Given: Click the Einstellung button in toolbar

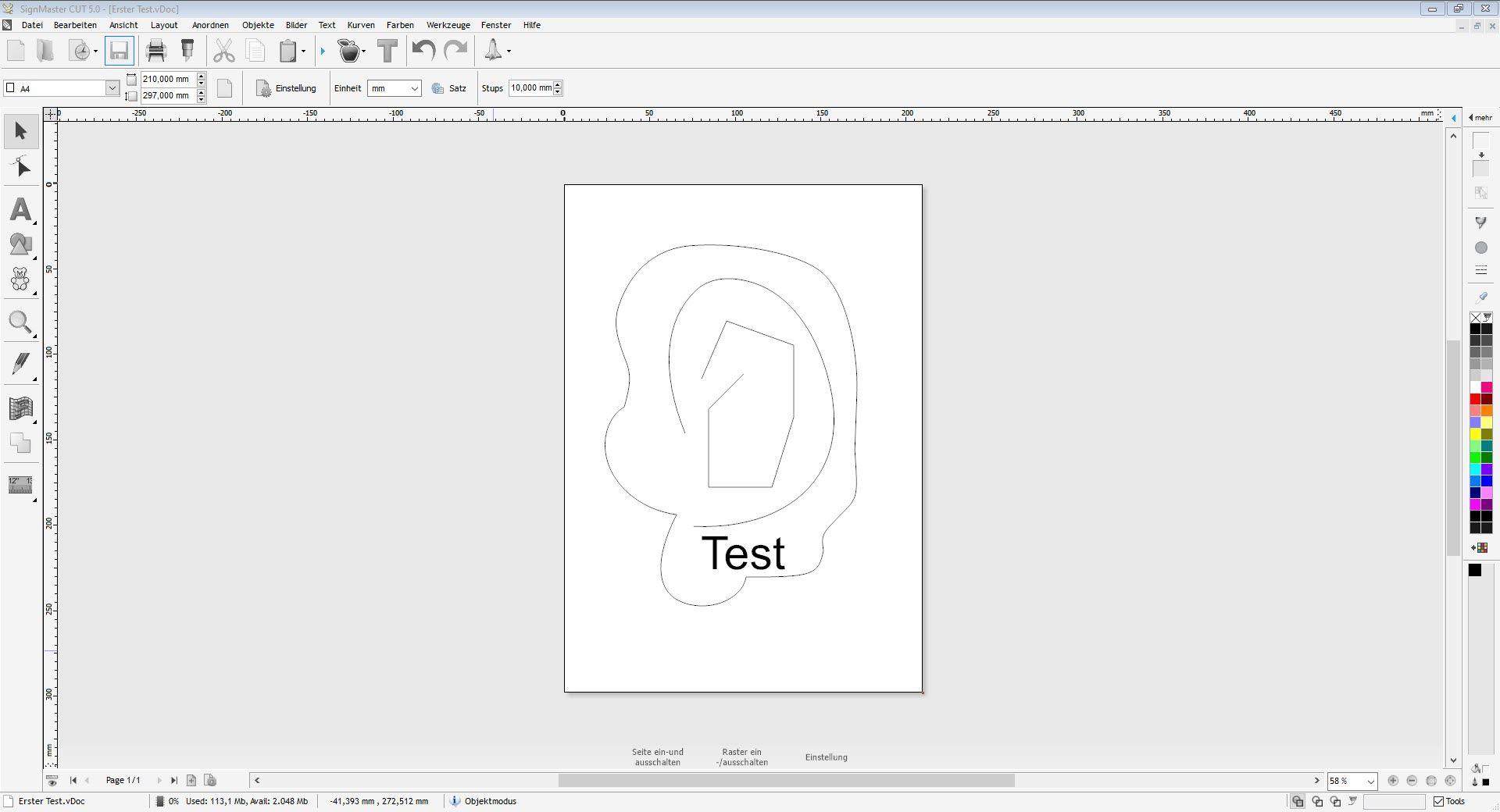Looking at the screenshot, I should pos(287,88).
